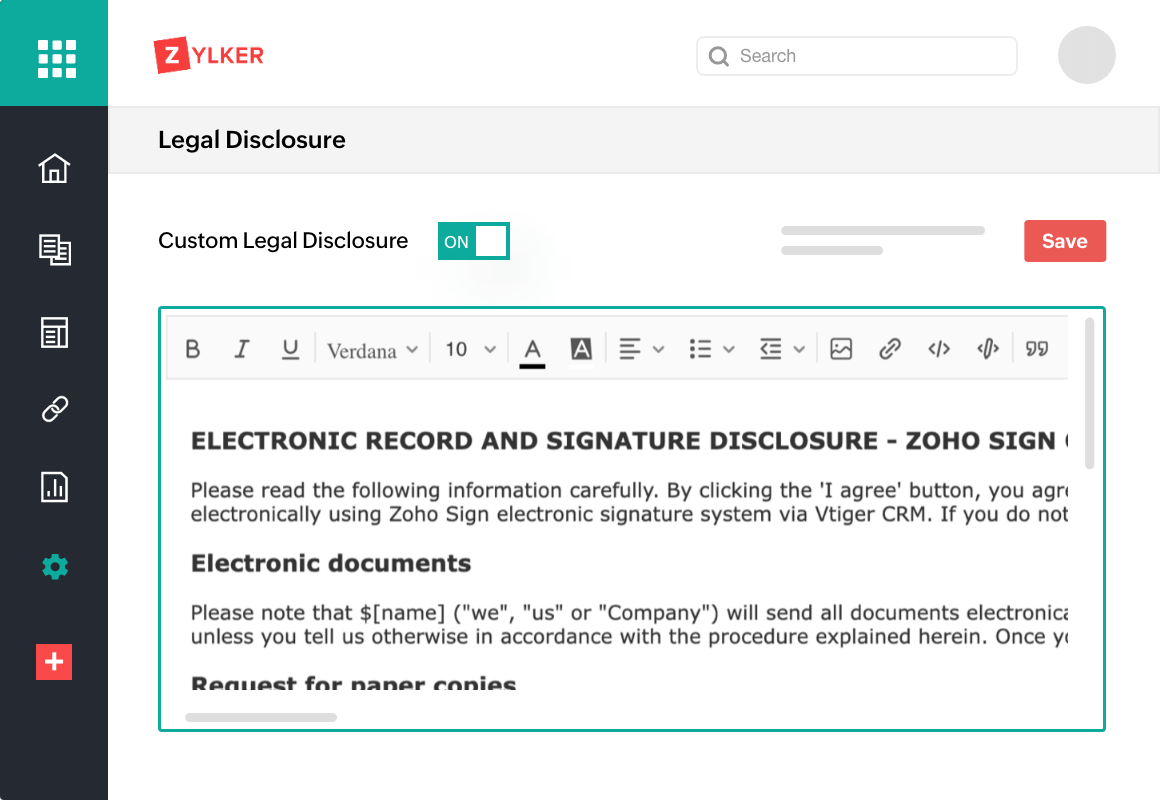Open the insert code snippet tool
Viewport: 1160px width, 800px height.
click(938, 348)
